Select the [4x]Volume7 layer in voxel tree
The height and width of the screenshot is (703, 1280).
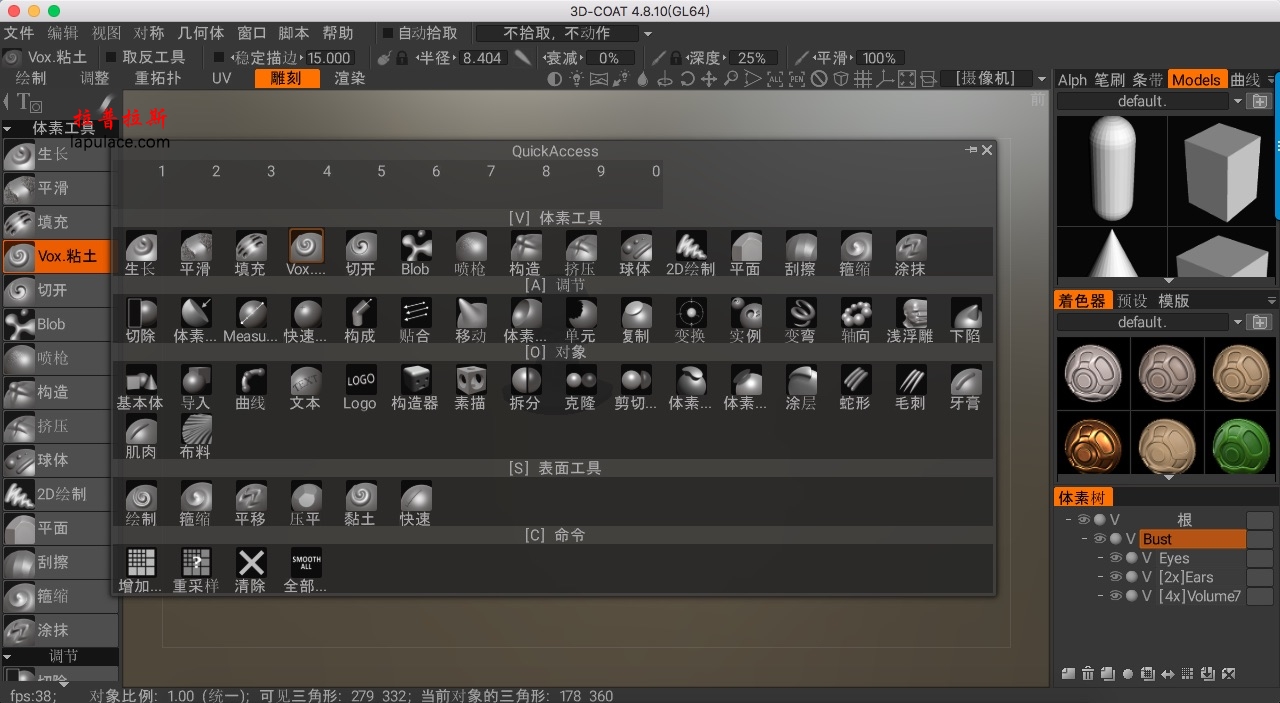pos(1199,596)
